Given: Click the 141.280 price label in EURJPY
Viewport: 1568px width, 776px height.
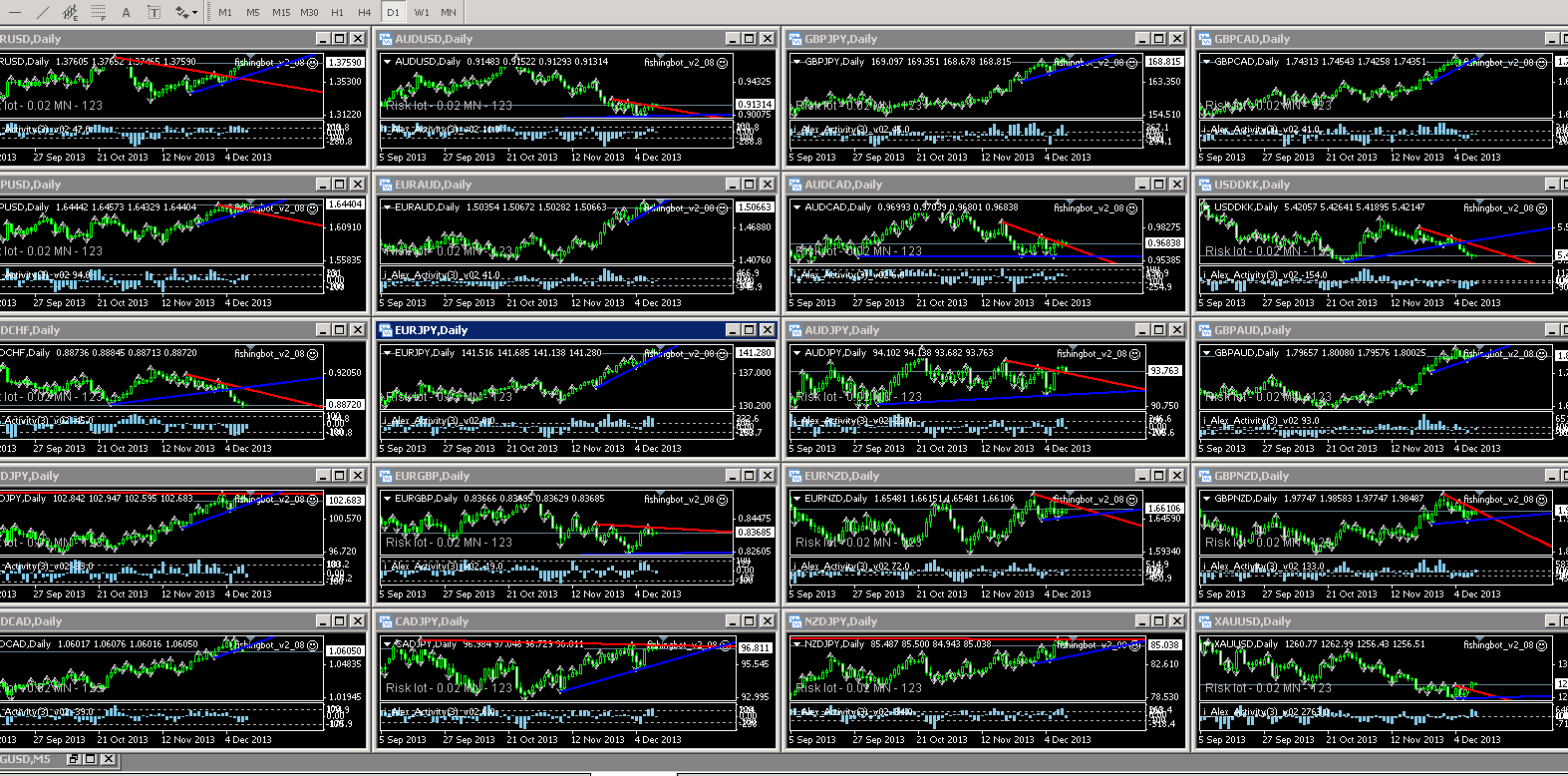Looking at the screenshot, I should (755, 353).
